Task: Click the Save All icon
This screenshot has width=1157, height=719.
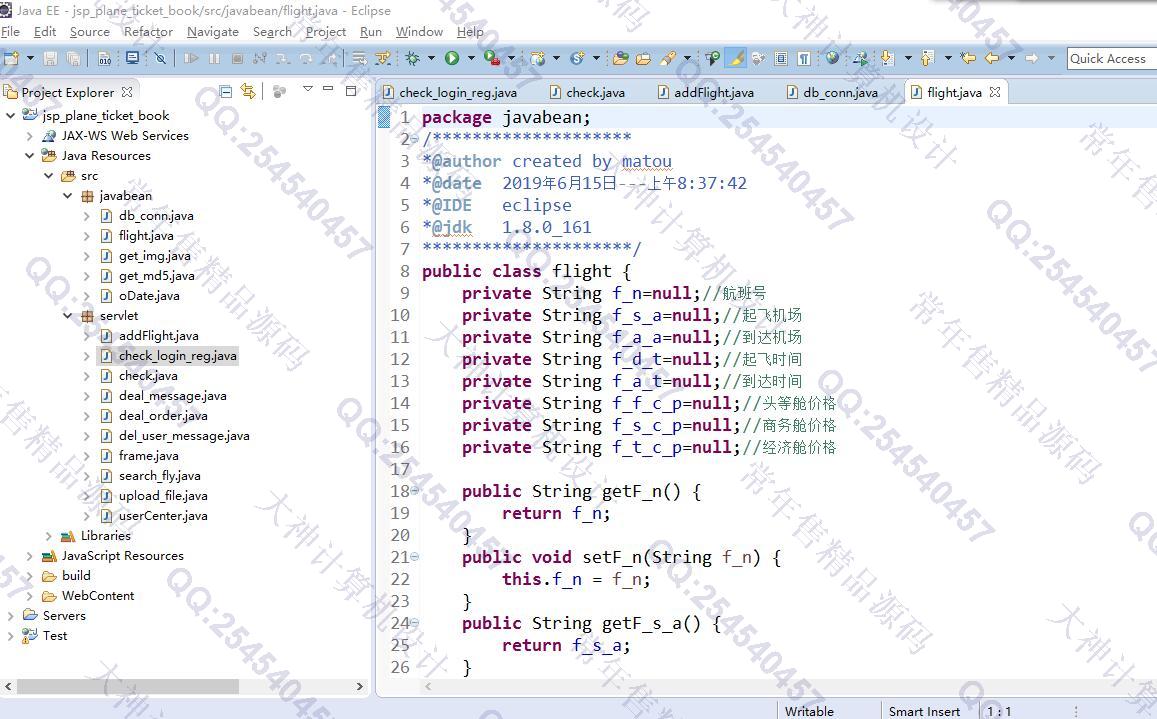Action: click(x=73, y=58)
